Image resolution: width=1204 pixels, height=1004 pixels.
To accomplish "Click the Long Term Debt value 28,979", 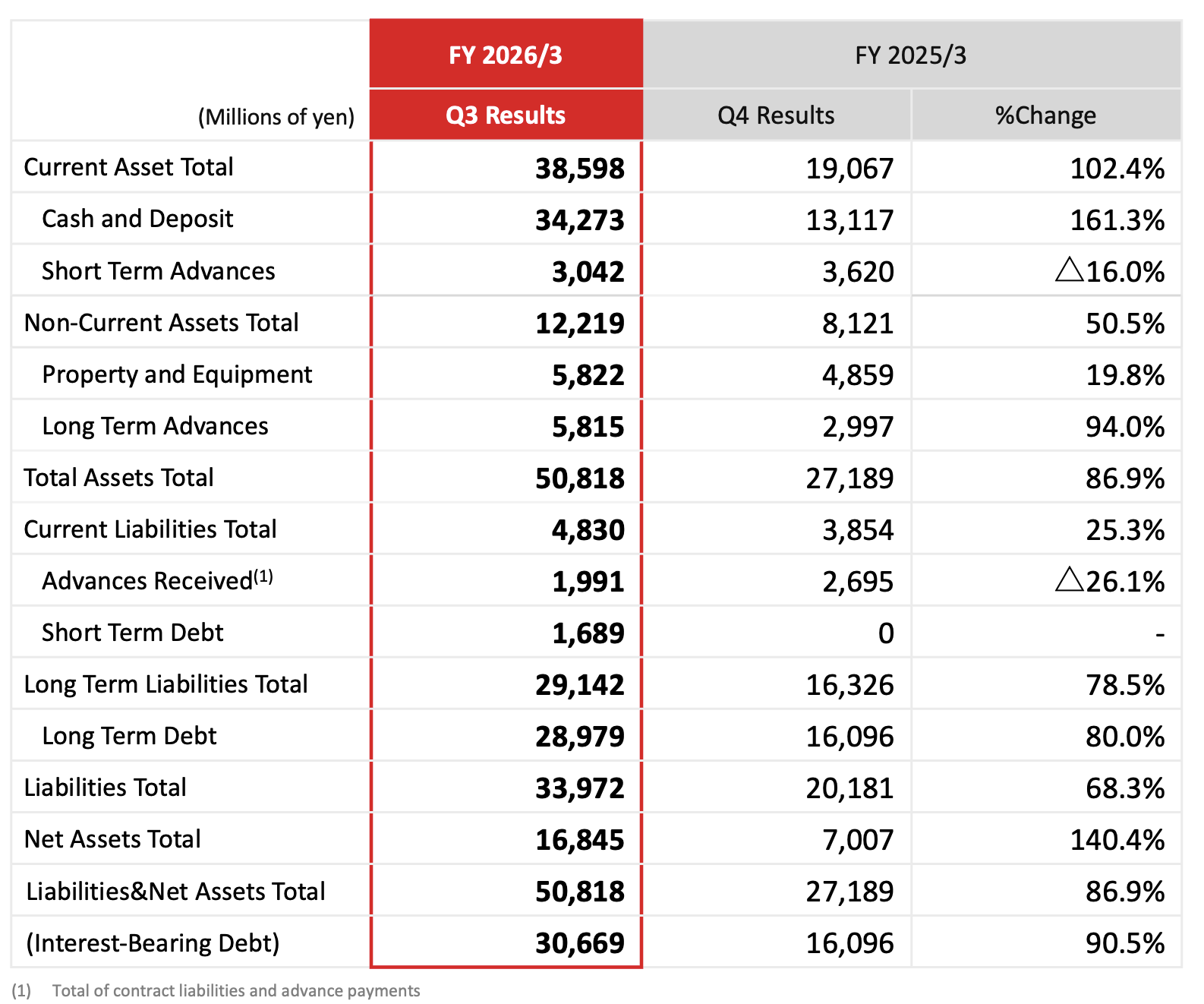I will (579, 737).
